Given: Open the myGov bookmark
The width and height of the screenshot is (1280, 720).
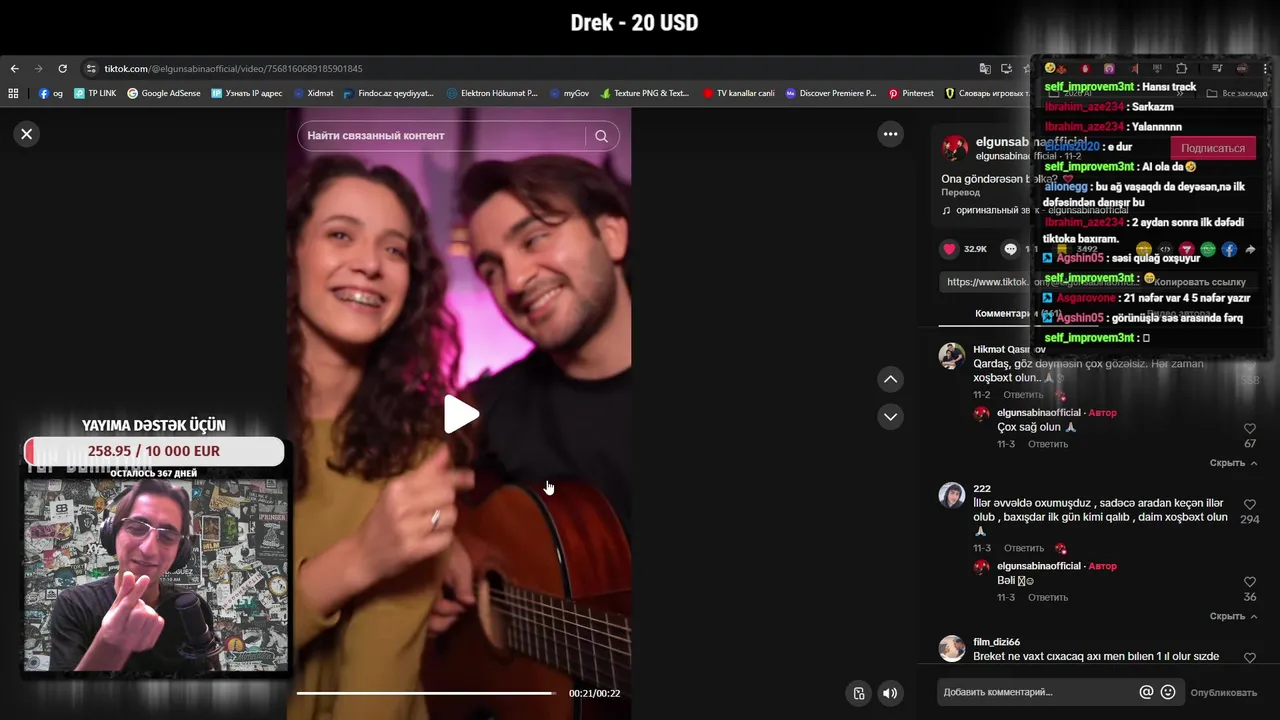Looking at the screenshot, I should (569, 93).
